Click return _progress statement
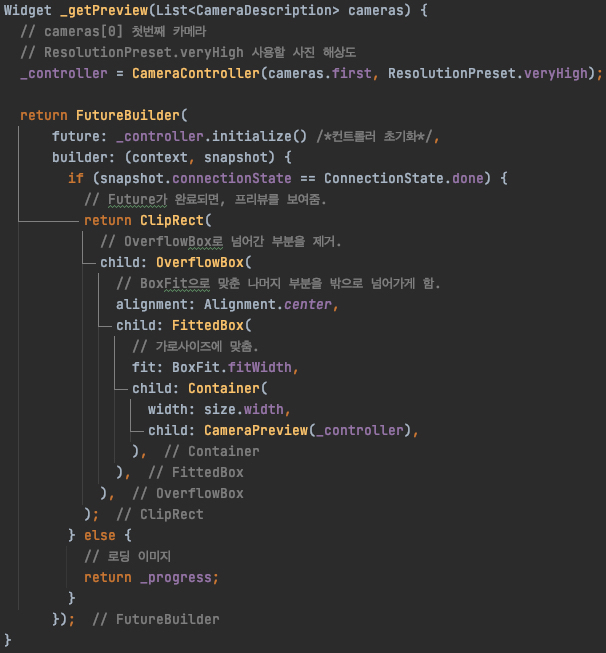Image resolution: width=606 pixels, height=653 pixels. (151, 577)
